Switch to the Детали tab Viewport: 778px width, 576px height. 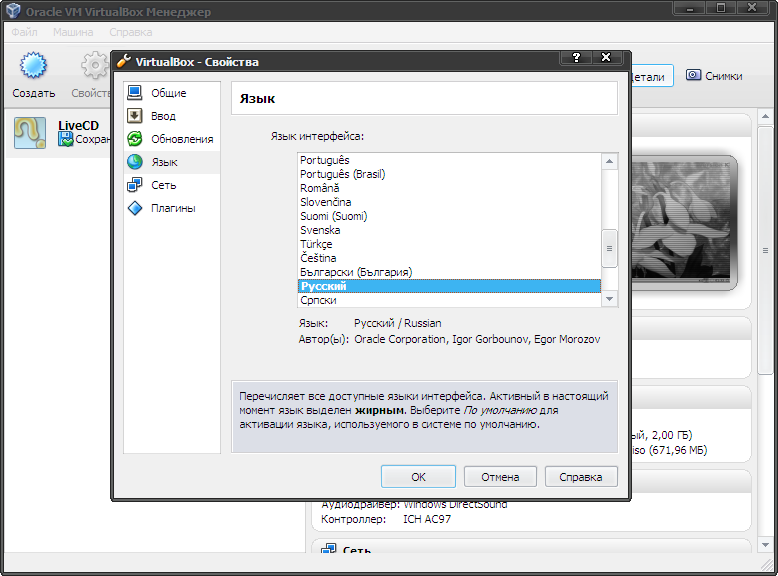[651, 76]
